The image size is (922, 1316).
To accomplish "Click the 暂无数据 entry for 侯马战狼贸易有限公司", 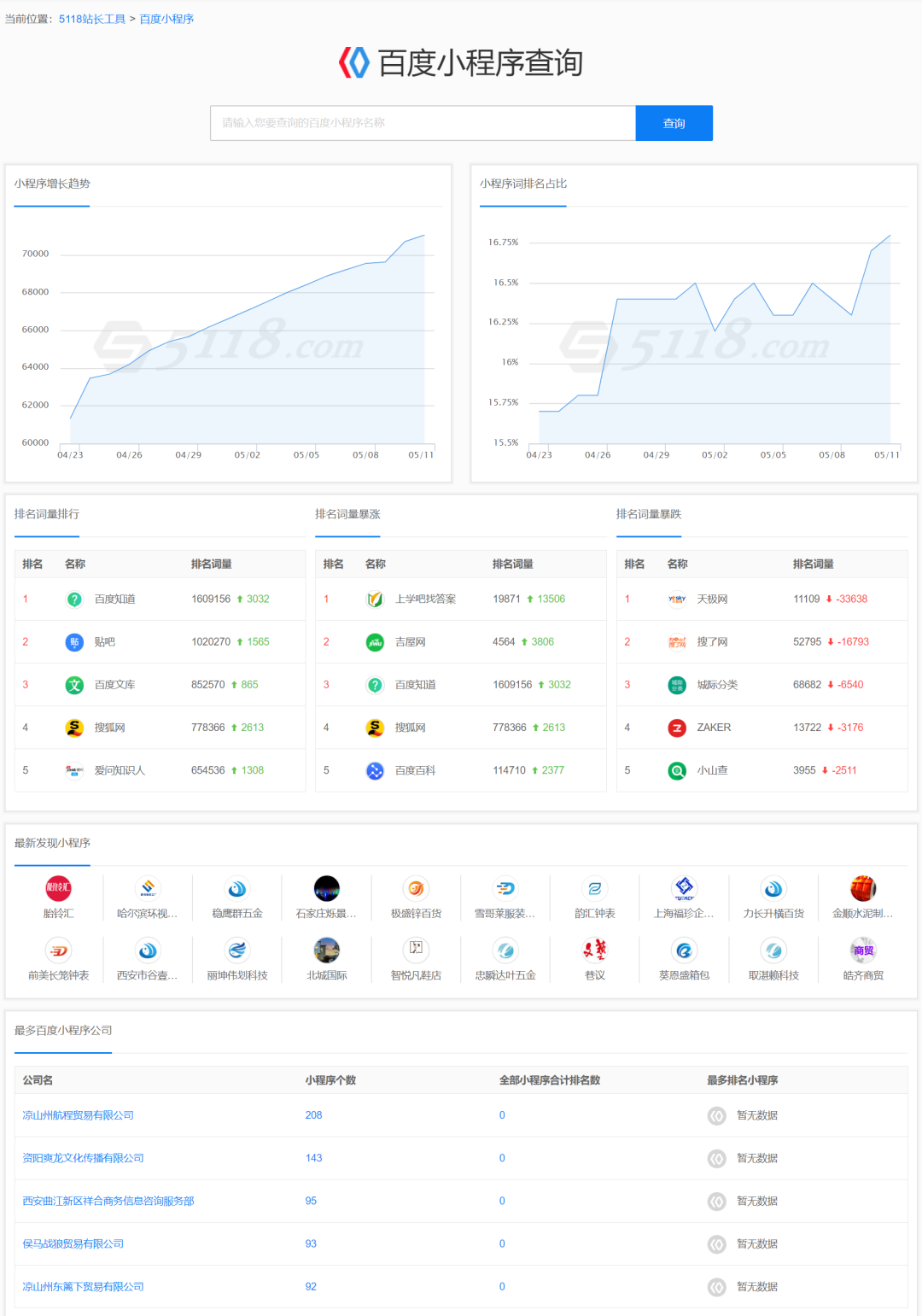I will [757, 1243].
